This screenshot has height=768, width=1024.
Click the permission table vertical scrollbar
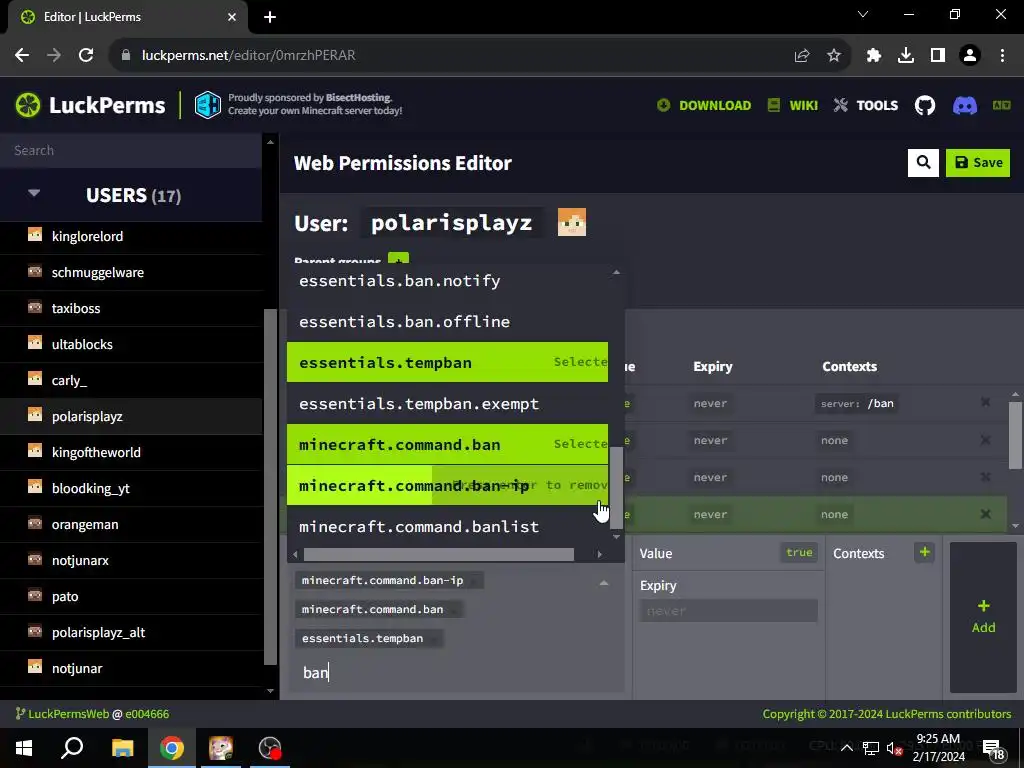point(1015,436)
